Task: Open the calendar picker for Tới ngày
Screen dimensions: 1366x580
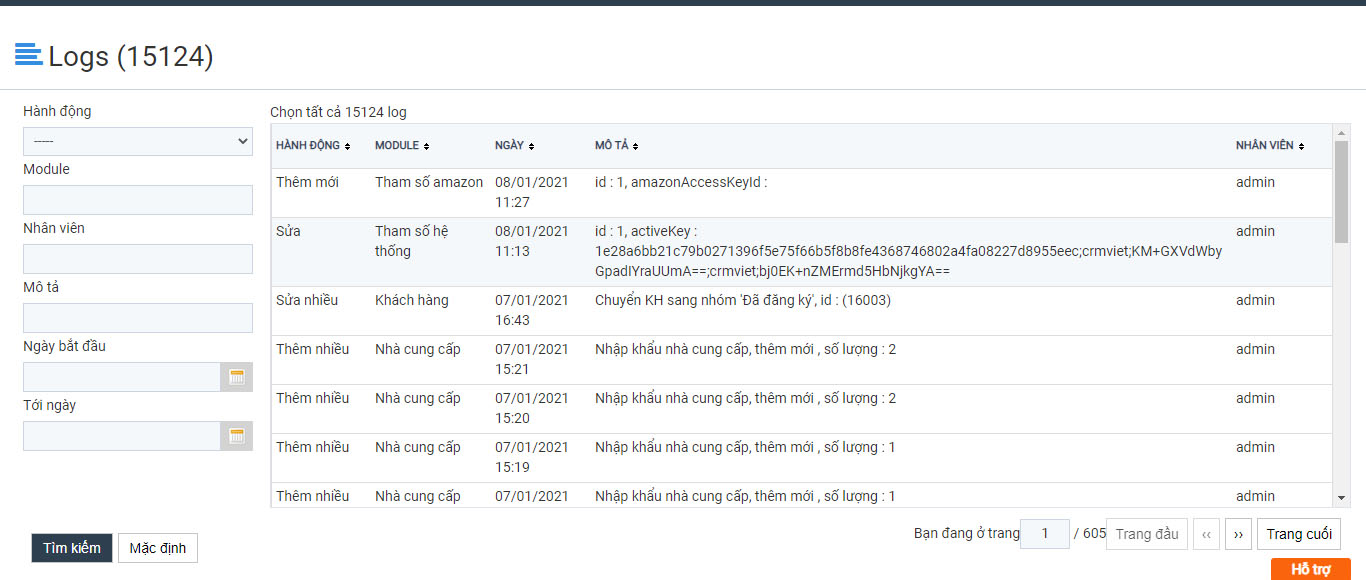Action: 239,436
